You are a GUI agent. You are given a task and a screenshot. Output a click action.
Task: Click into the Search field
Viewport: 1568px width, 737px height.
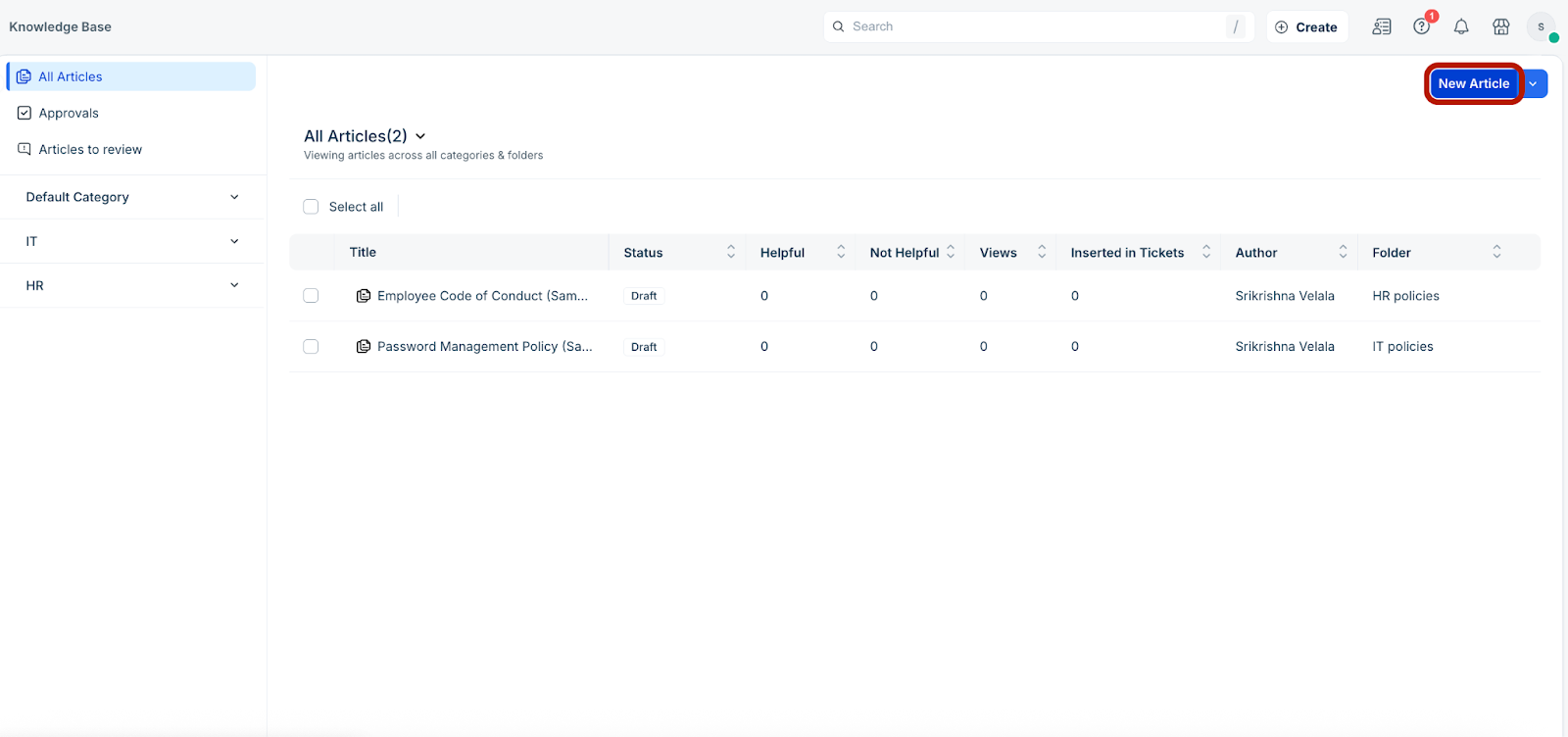pos(1039,26)
